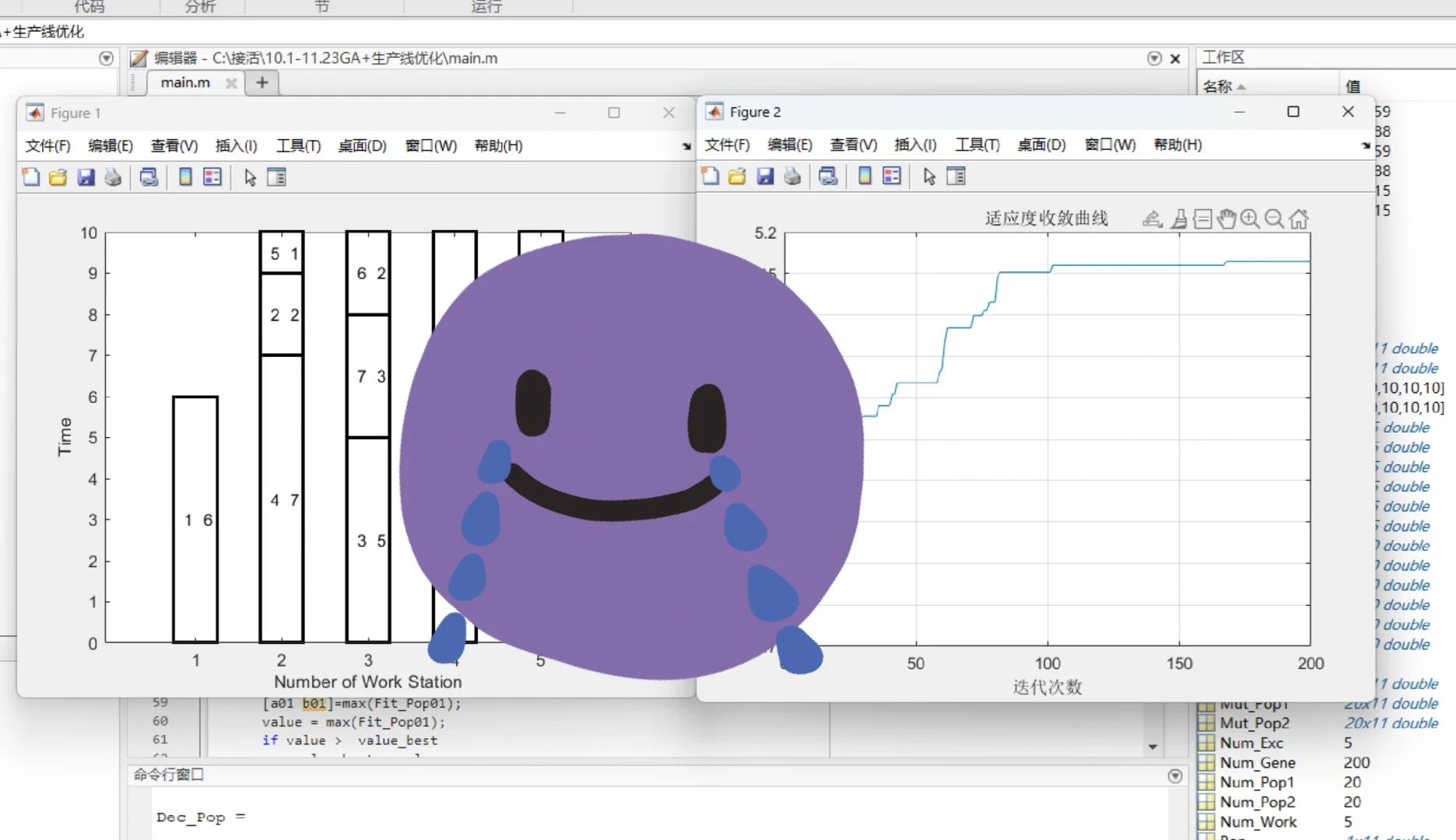Open 工具(T) menu in Figure 2
Image resolution: width=1456 pixels, height=840 pixels.
click(x=978, y=145)
